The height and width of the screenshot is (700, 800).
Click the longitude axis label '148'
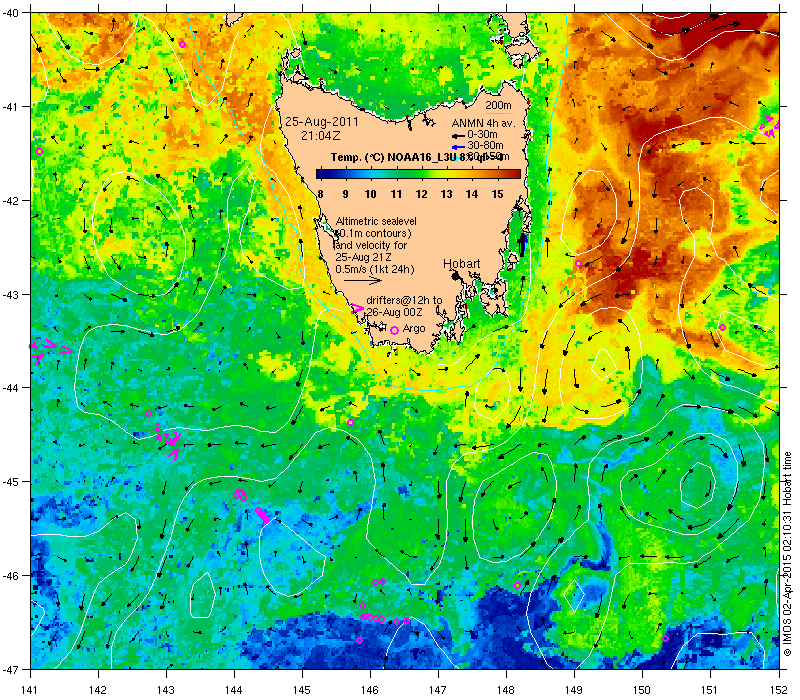click(x=506, y=690)
